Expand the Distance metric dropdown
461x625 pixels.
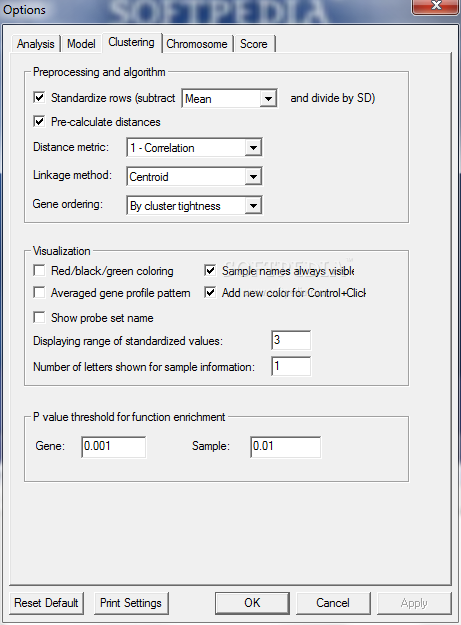pos(194,148)
